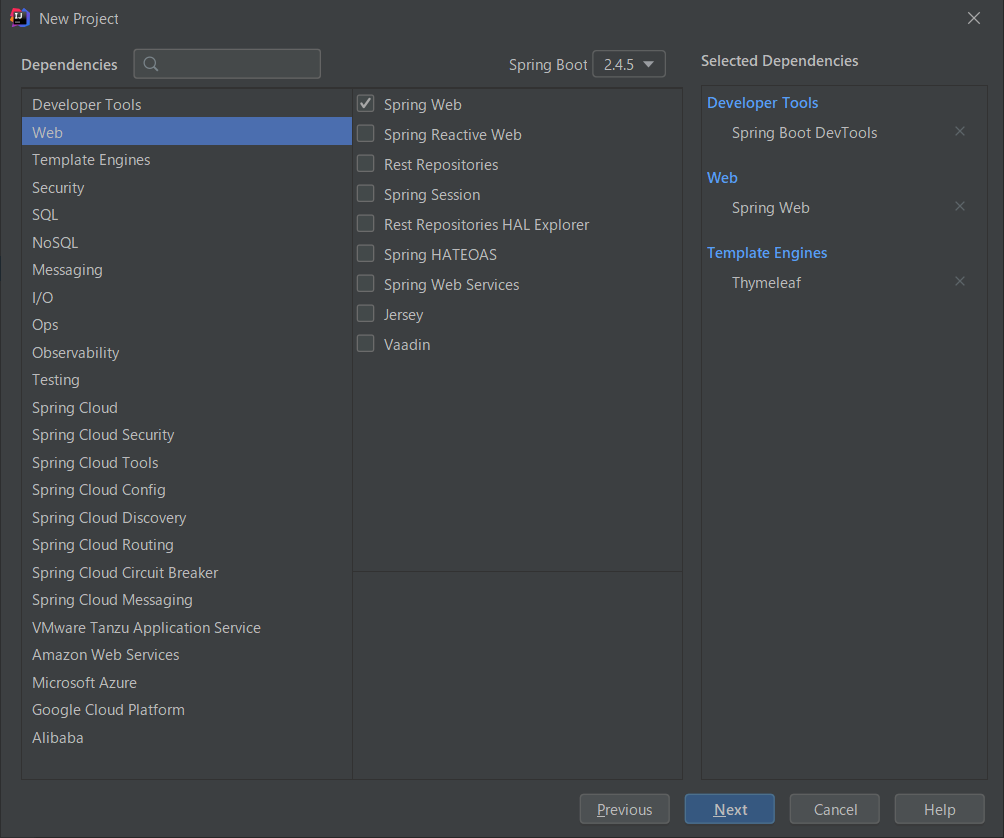1004x838 pixels.
Task: Select the Web category
Action: coord(187,132)
